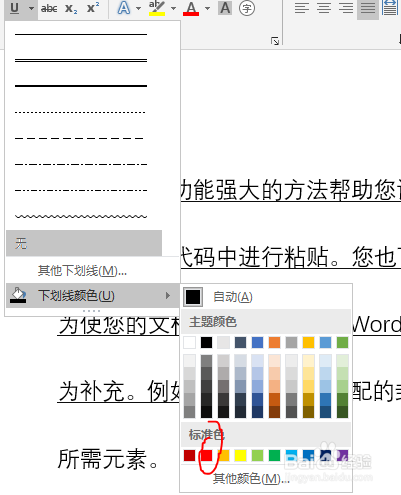The image size is (401, 495).
Task: Open the highlight color dropdown arrow
Action: tap(173, 8)
